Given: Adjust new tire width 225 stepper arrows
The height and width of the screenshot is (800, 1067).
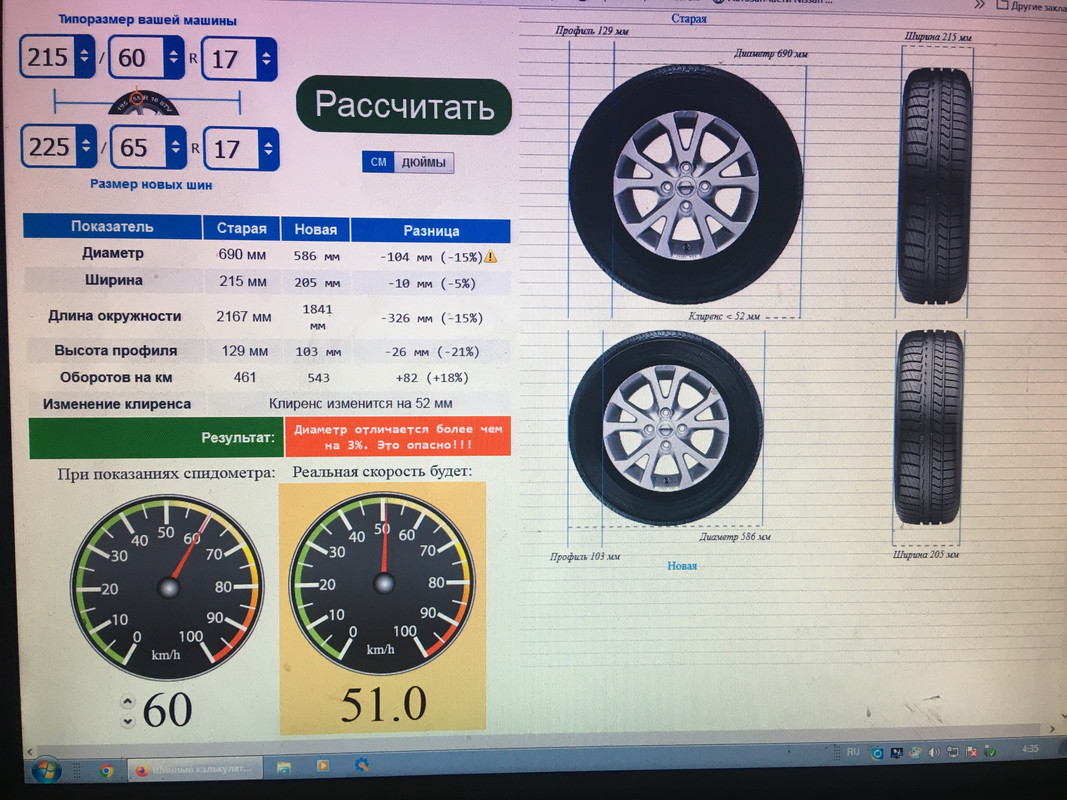Looking at the screenshot, I should tap(86, 146).
